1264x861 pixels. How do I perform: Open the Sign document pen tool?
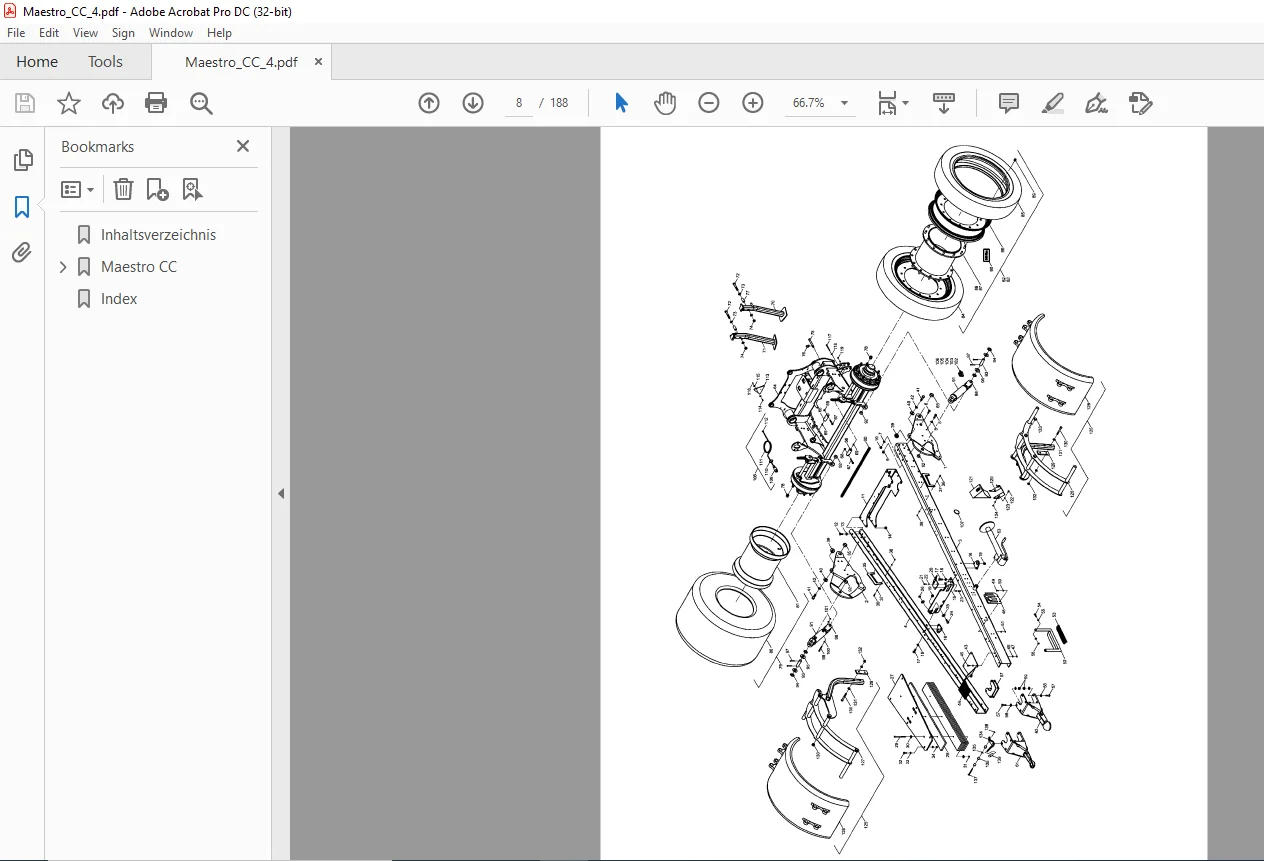tap(1096, 103)
